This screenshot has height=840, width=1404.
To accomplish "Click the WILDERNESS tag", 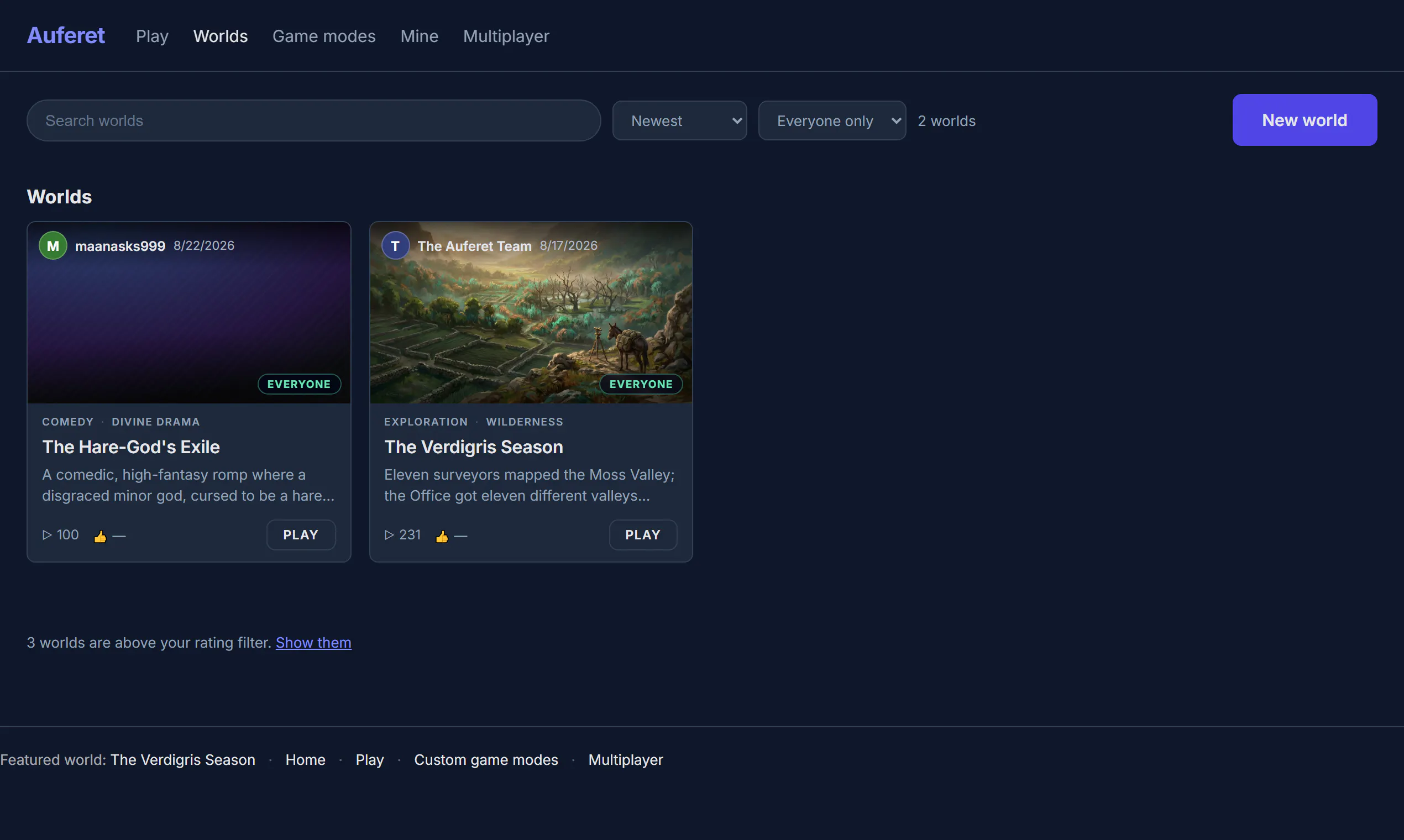I will click(x=525, y=422).
